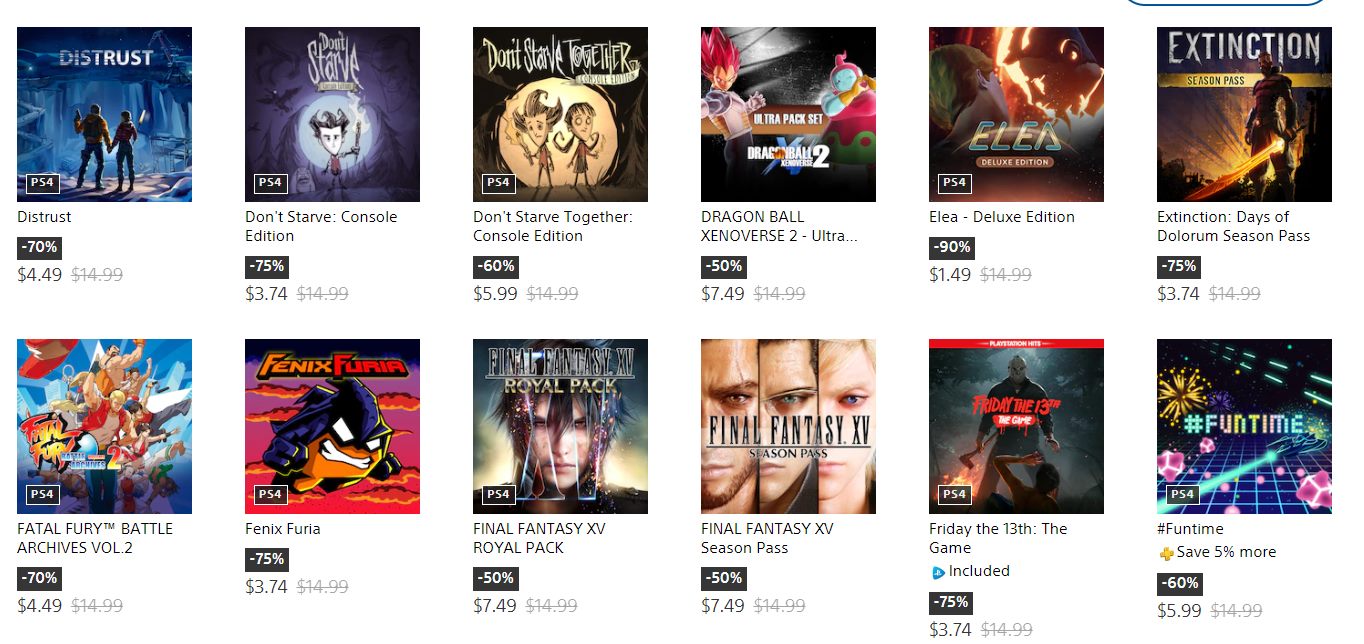Select FATAL FURY BATTLE ARCHIVES VOL.2 title
Screen dimensions: 1364x644
(95, 538)
